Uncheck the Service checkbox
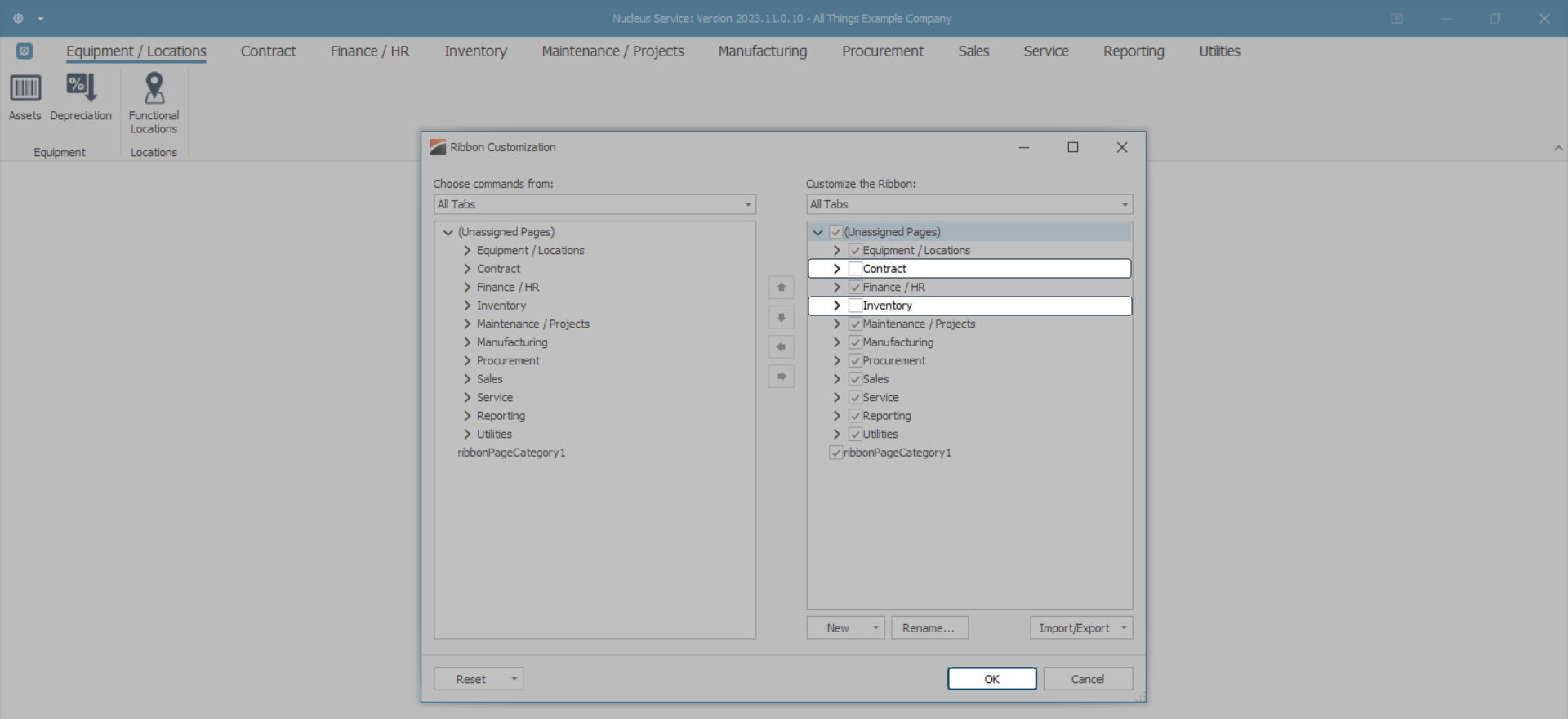The height and width of the screenshot is (719, 1568). (x=855, y=398)
